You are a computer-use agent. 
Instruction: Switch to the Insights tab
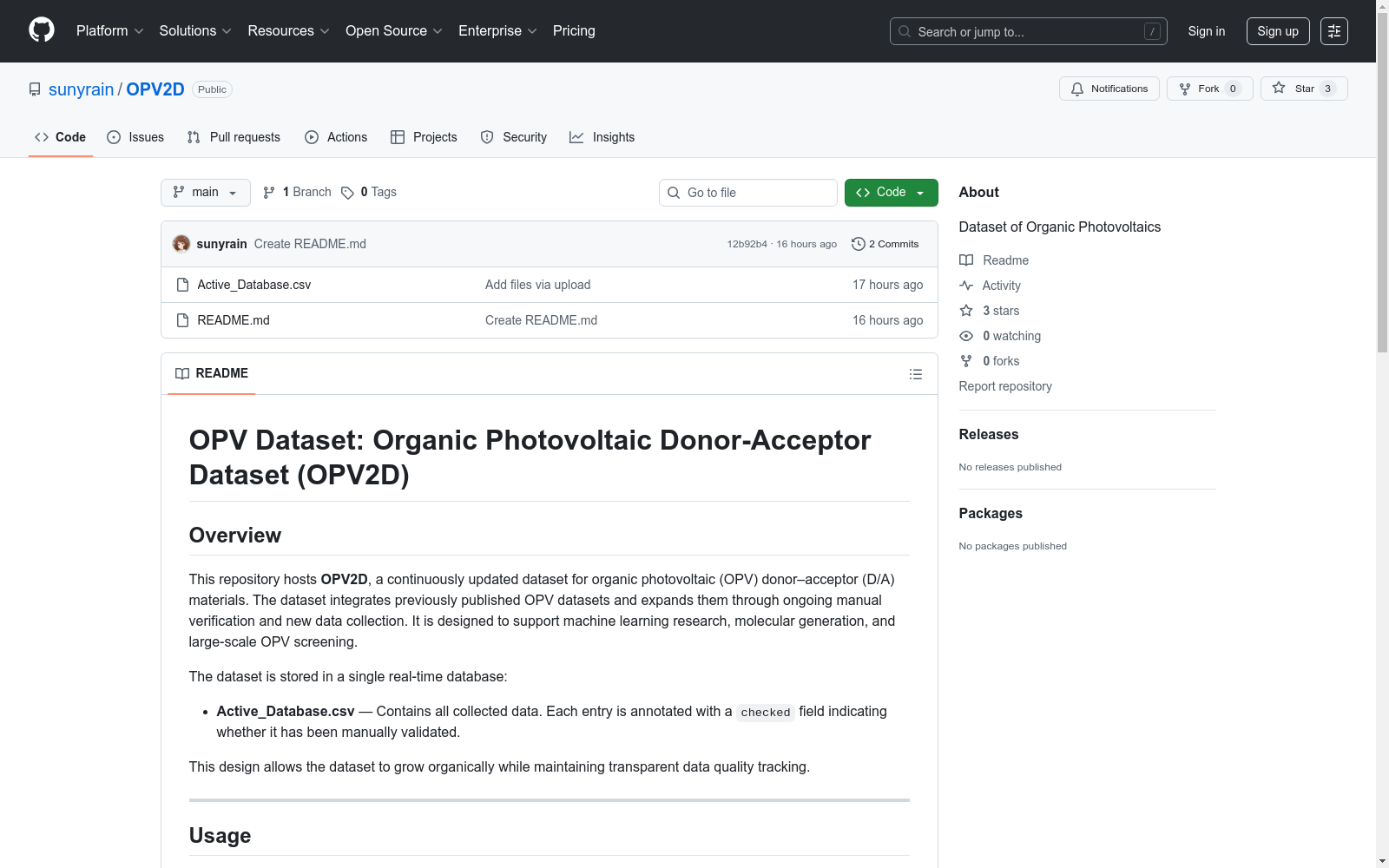(602, 137)
